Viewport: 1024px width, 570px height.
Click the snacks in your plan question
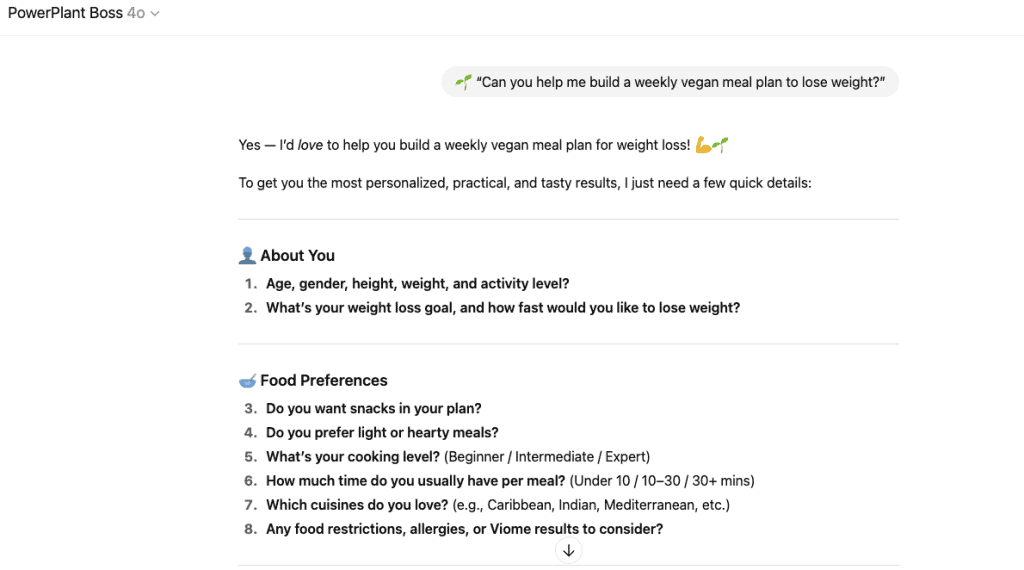[373, 408]
